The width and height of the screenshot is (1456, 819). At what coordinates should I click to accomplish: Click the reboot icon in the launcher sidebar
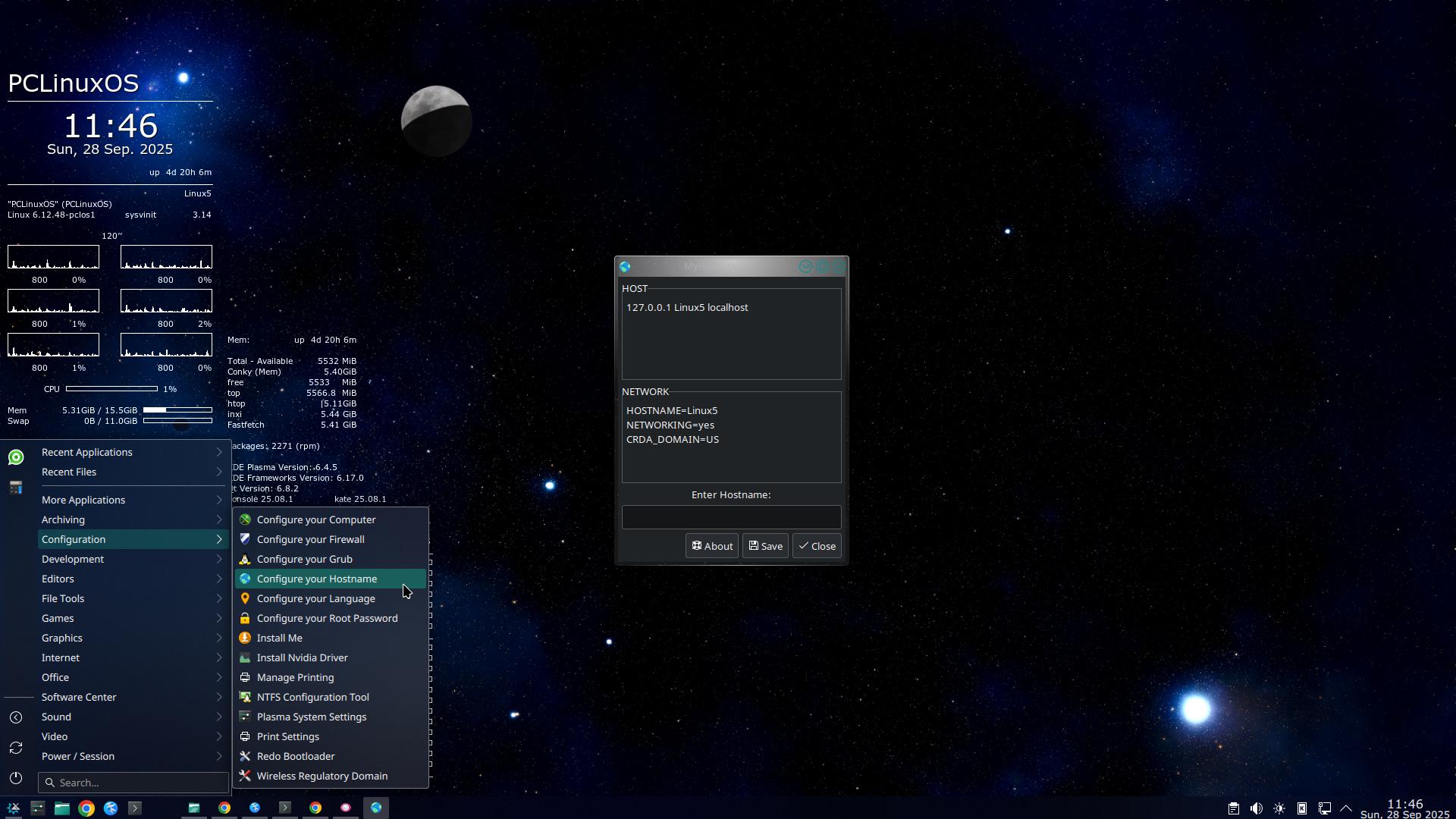coord(16,748)
